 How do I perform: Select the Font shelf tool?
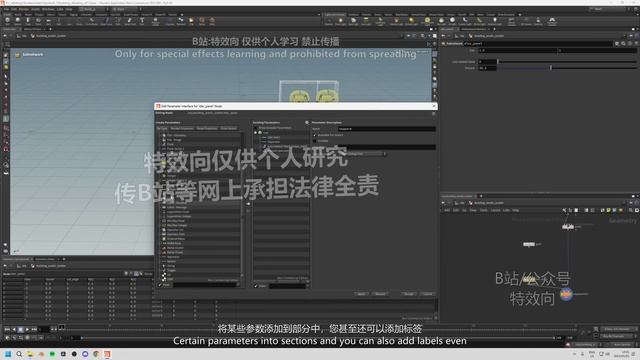coord(142,21)
